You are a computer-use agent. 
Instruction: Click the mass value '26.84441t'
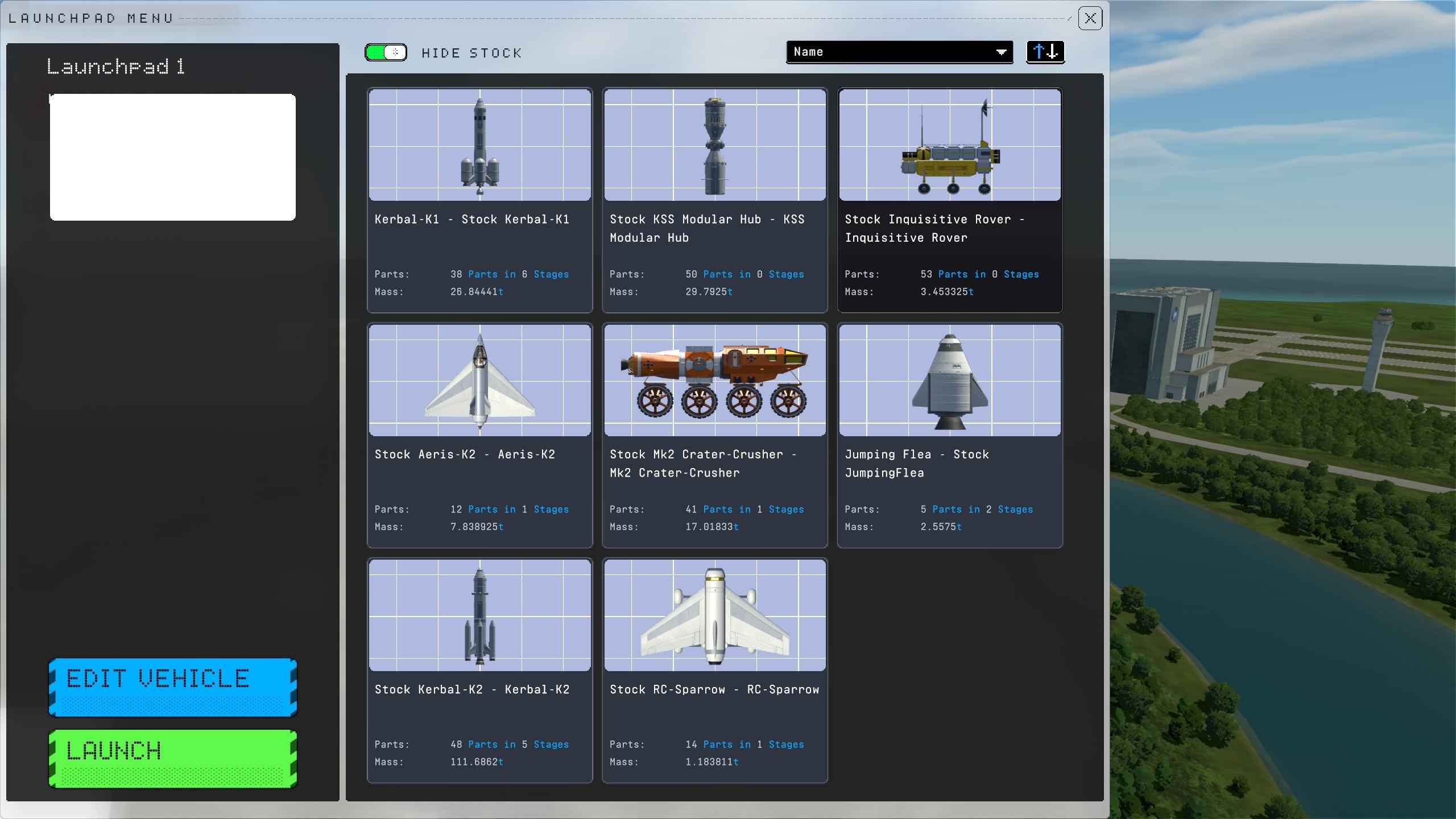(477, 292)
